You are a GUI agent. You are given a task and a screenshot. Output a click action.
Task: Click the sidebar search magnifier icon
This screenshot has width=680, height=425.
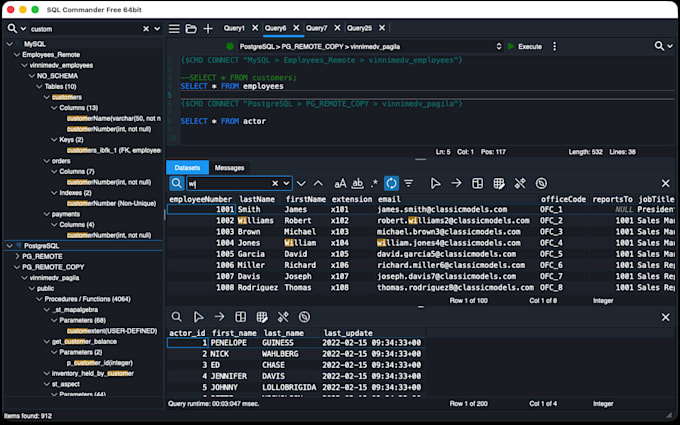12,29
